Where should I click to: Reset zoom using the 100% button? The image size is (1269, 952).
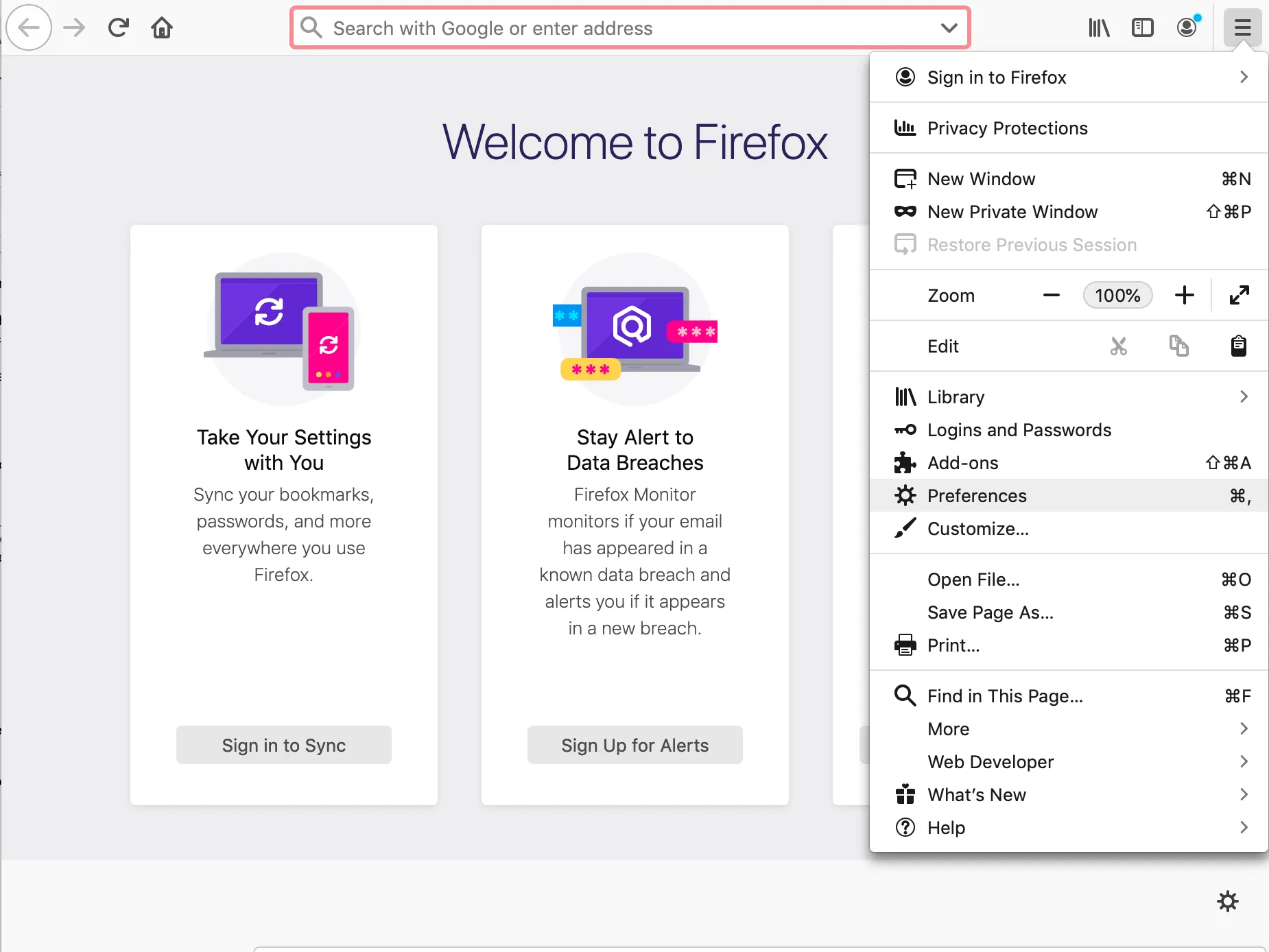pyautogui.click(x=1118, y=296)
